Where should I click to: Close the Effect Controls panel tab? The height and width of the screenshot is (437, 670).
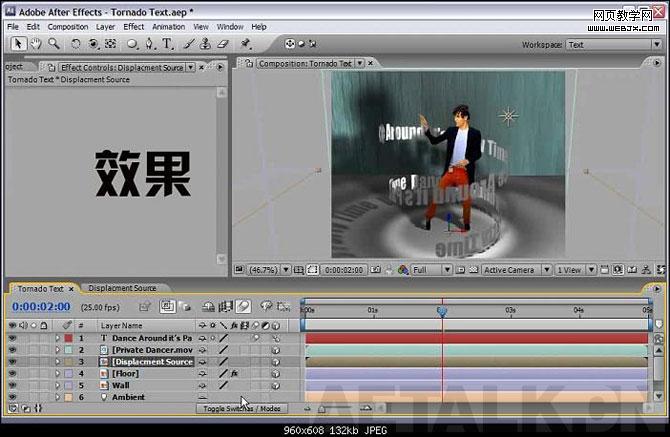click(201, 67)
